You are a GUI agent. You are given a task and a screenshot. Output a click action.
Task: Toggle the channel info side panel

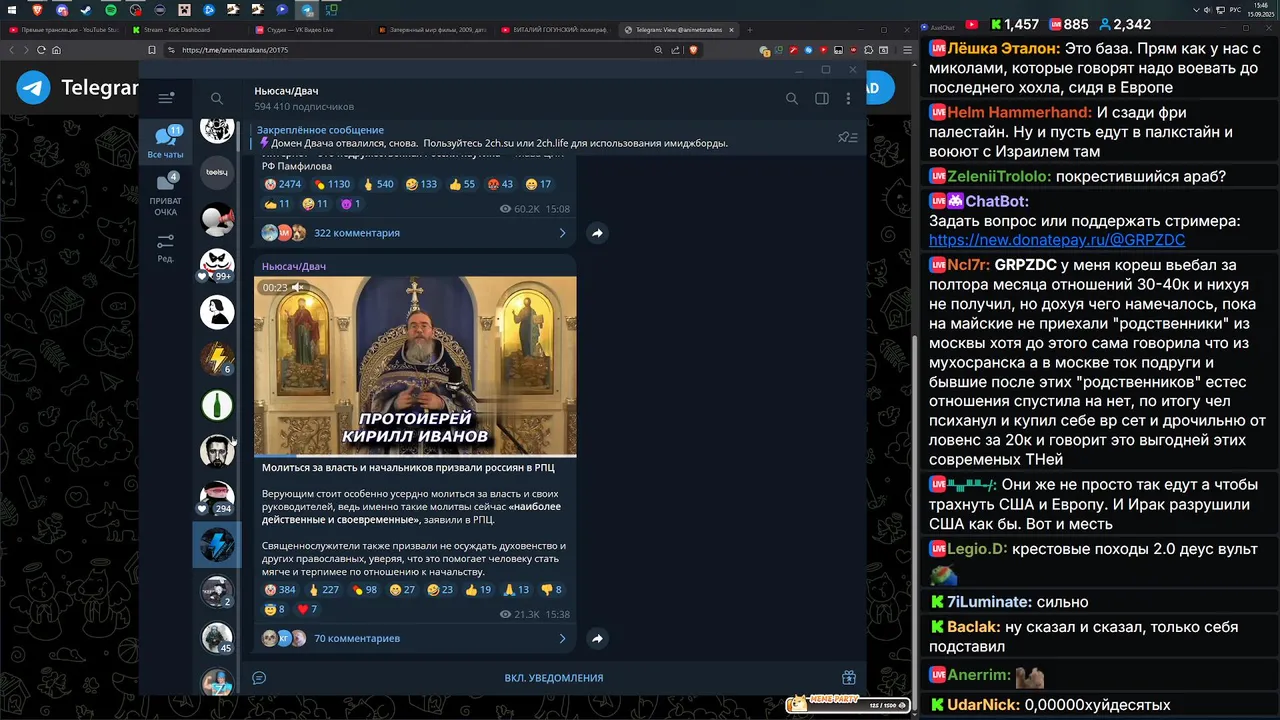821,98
